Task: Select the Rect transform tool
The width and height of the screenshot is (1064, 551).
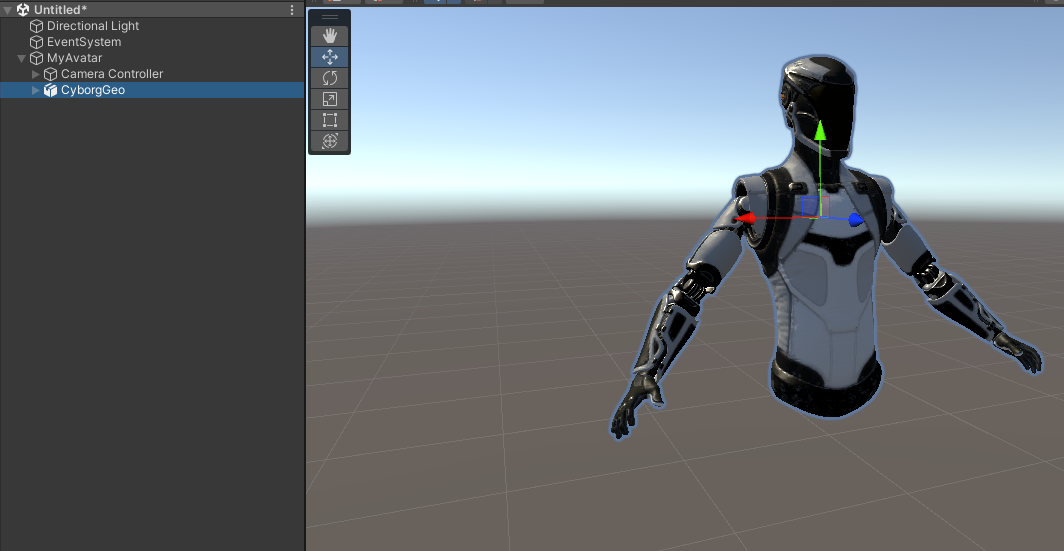Action: tap(330, 120)
